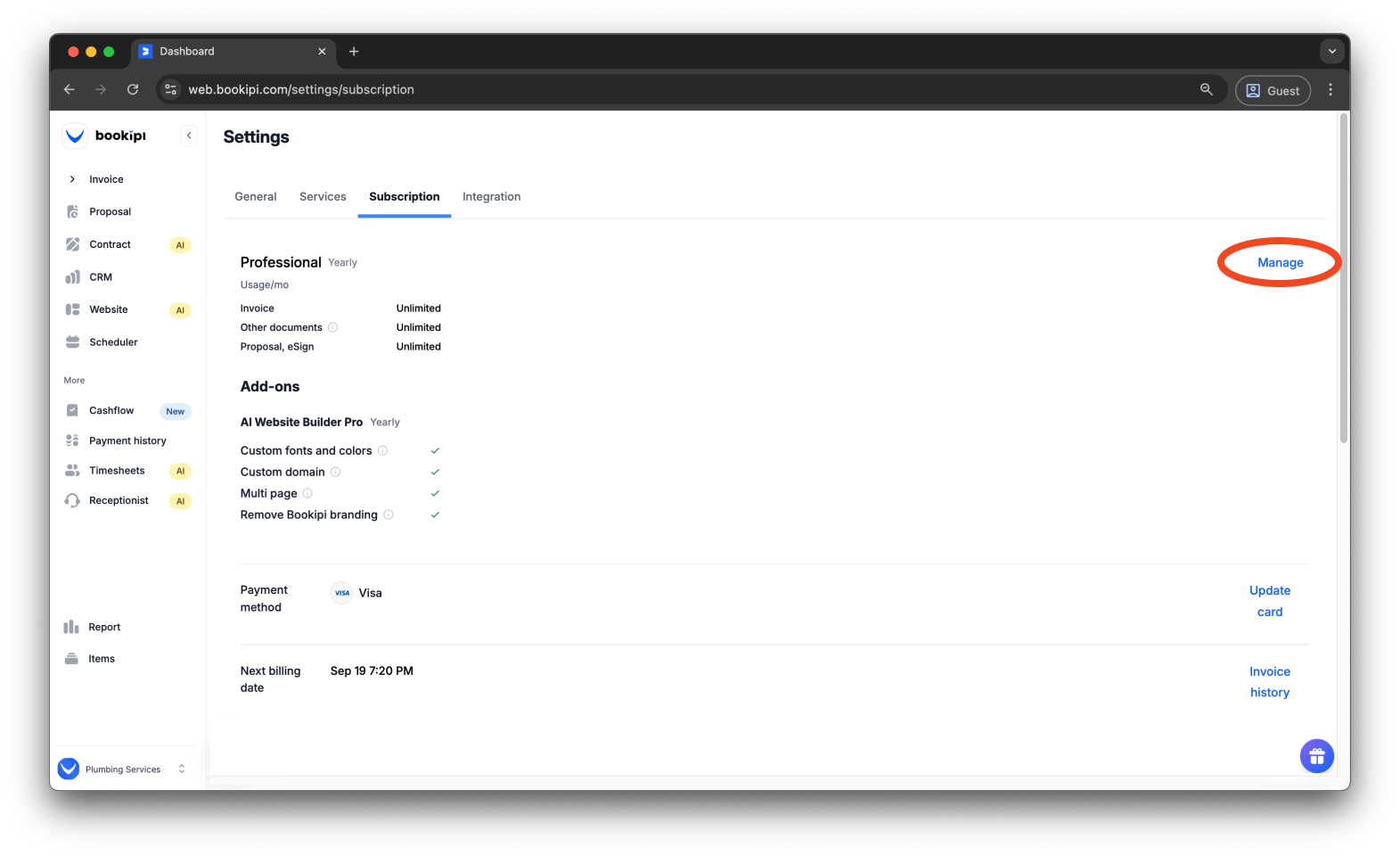Image resolution: width=1400 pixels, height=856 pixels.
Task: Click the forward navigation arrow
Action: coord(101,89)
